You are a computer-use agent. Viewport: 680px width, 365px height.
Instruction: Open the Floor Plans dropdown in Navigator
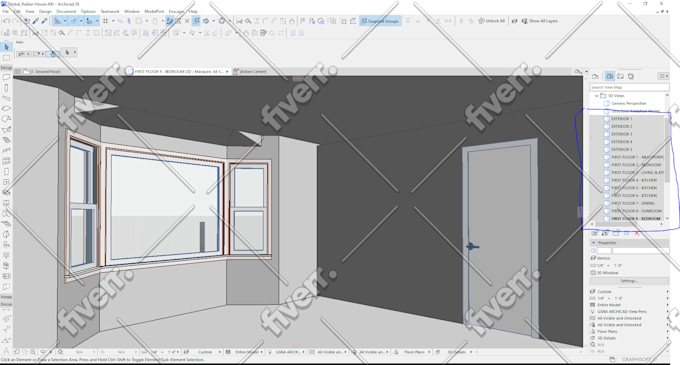[x=629, y=331]
